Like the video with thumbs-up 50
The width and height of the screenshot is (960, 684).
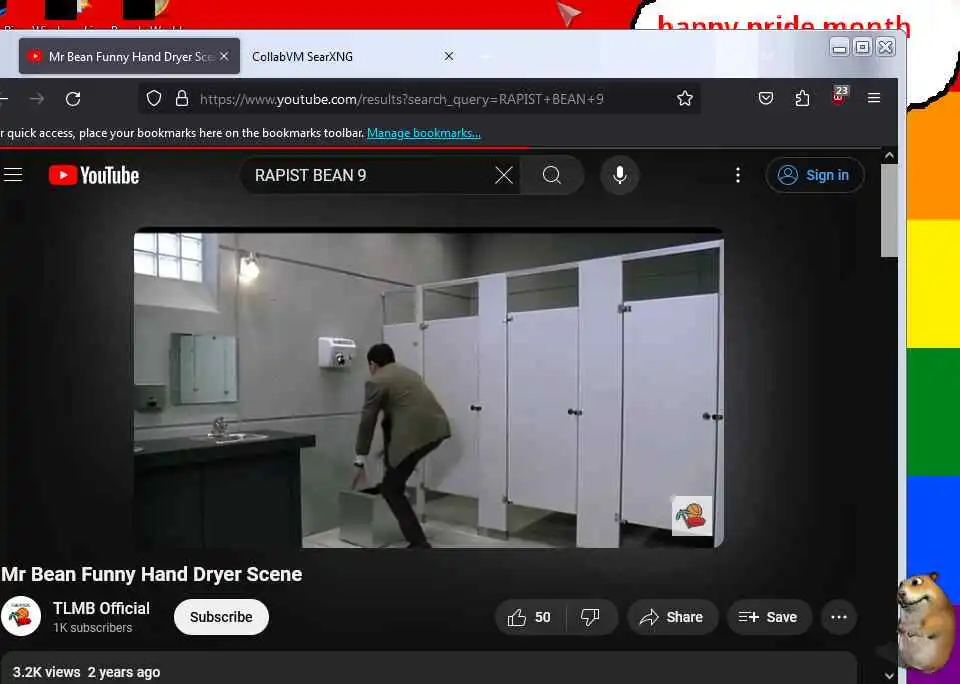coord(529,617)
